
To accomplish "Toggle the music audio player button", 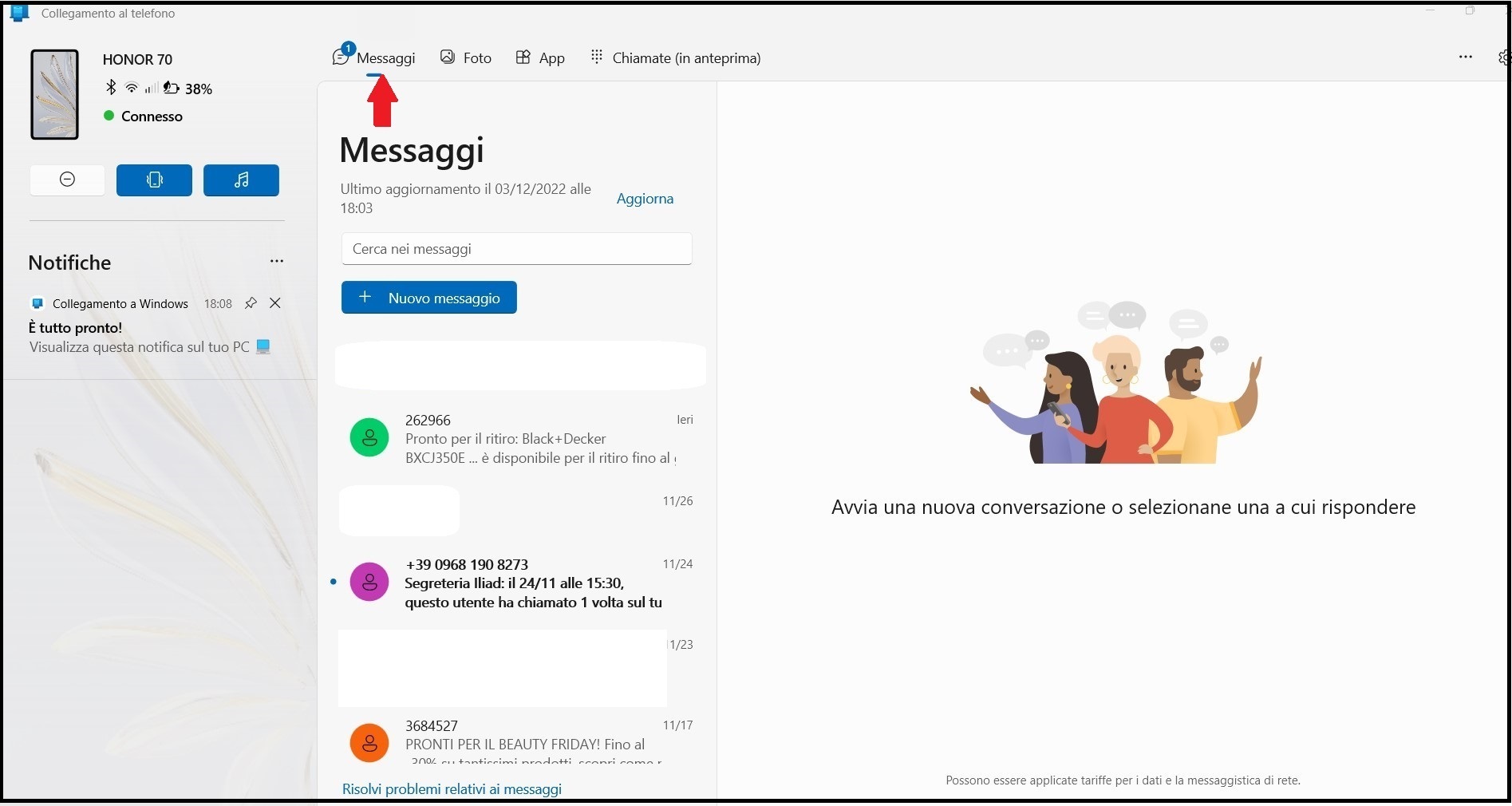I will pyautogui.click(x=241, y=180).
